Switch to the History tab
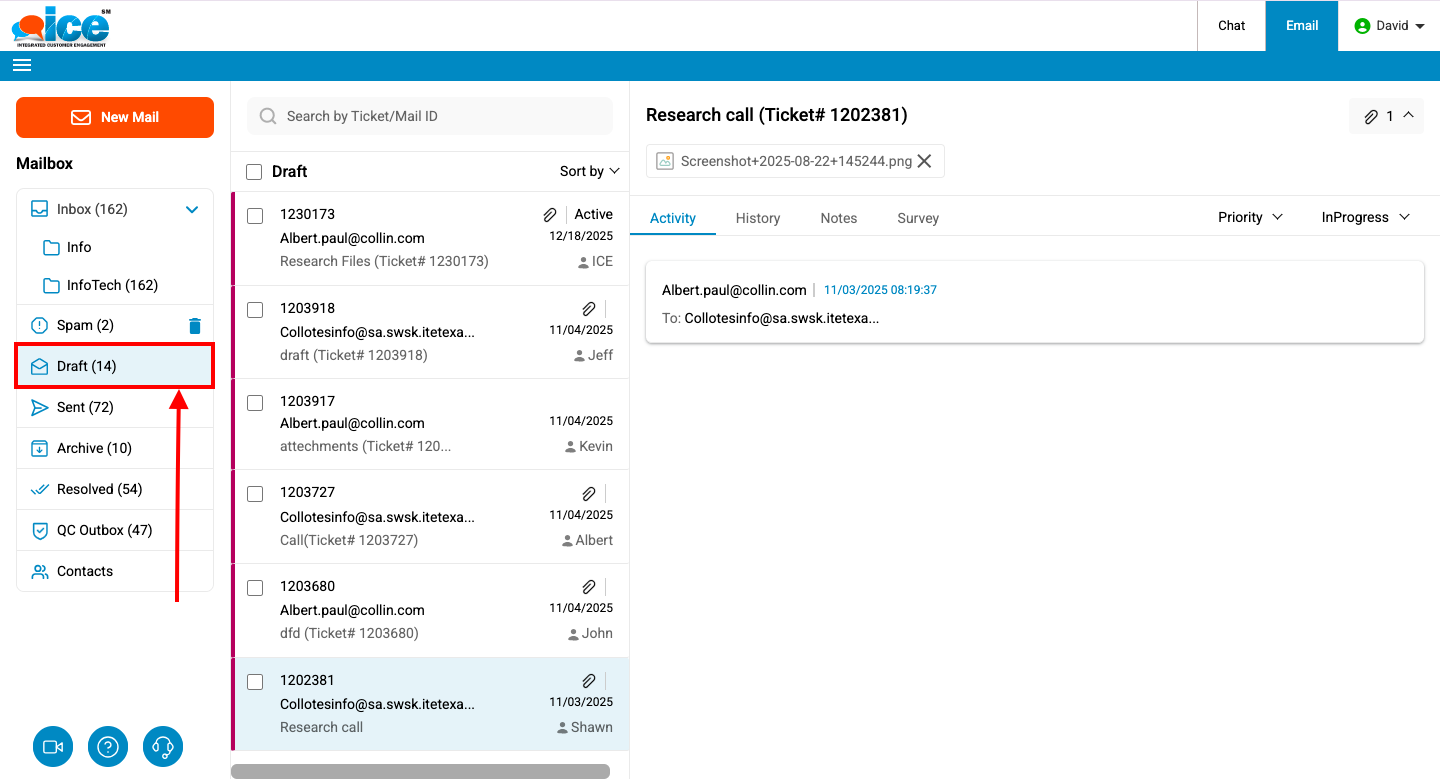1440x779 pixels. [x=757, y=218]
